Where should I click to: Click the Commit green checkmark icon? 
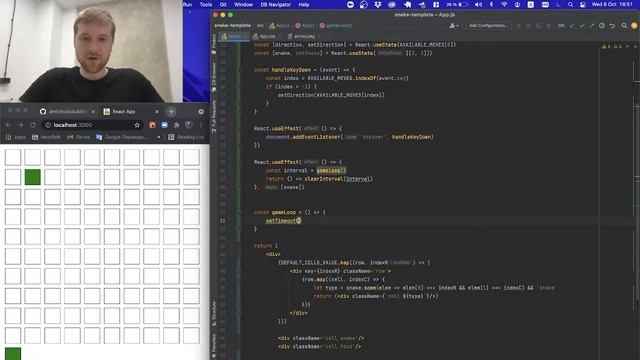point(582,25)
